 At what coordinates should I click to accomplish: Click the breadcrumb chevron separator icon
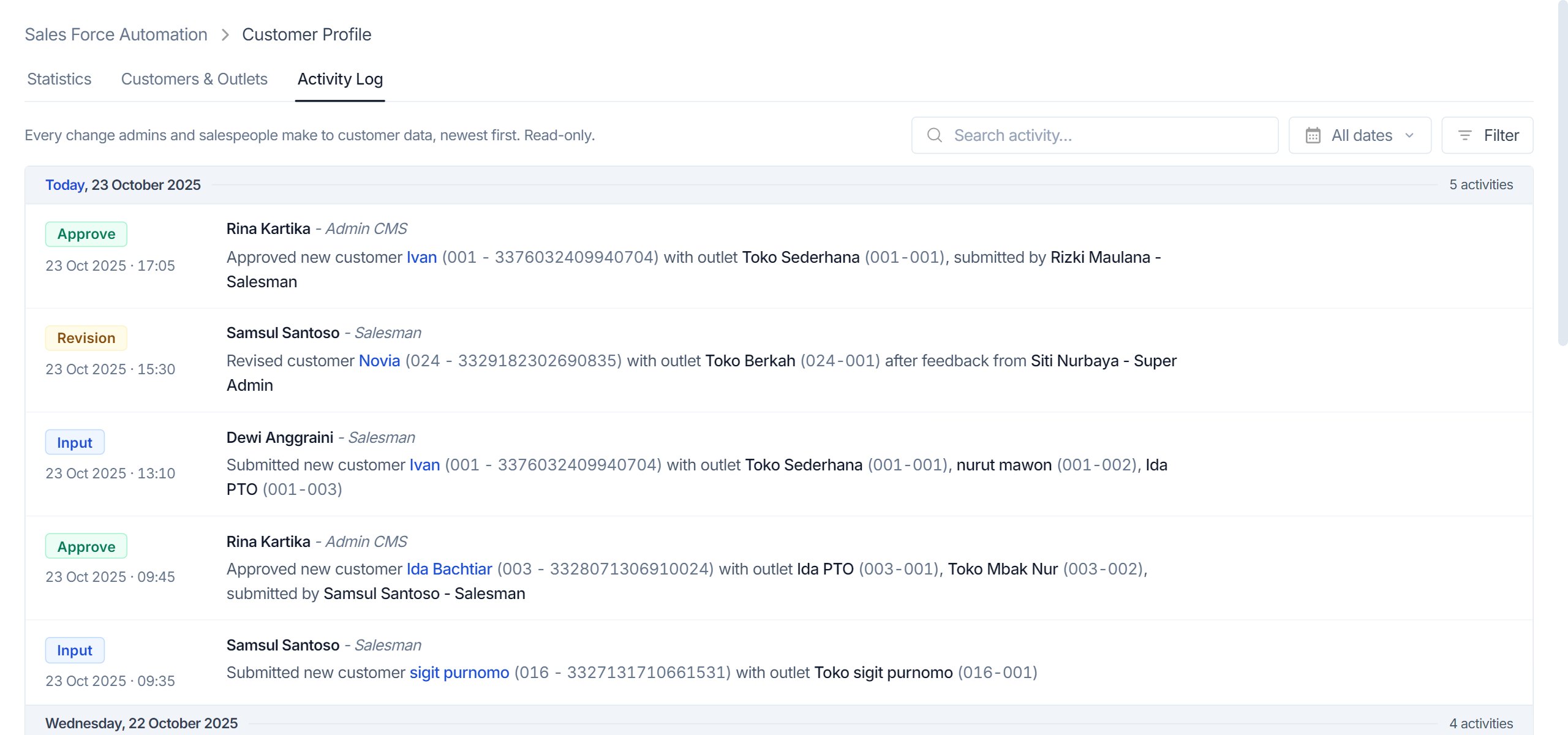pos(225,35)
